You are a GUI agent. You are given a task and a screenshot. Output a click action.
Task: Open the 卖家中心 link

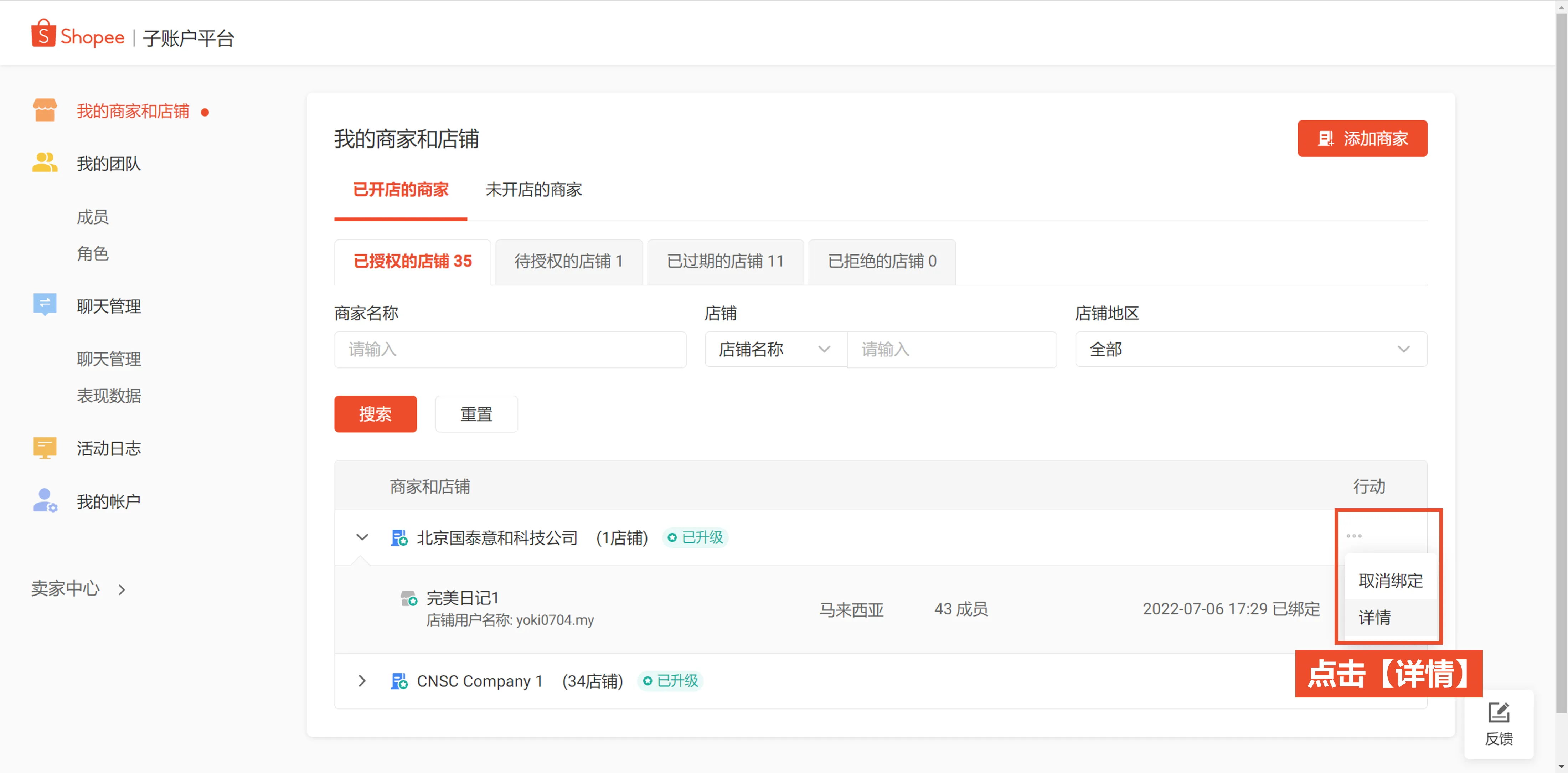click(x=65, y=588)
